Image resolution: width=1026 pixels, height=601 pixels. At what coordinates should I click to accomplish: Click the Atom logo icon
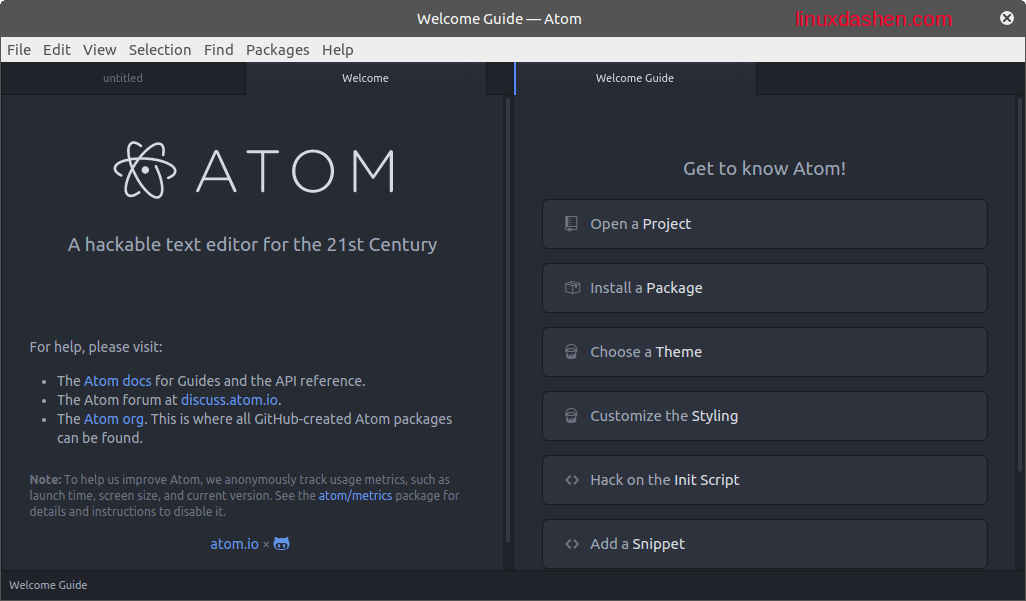click(146, 169)
